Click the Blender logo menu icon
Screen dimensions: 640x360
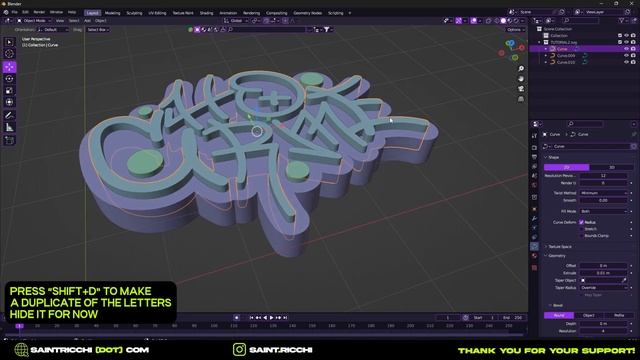6,12
